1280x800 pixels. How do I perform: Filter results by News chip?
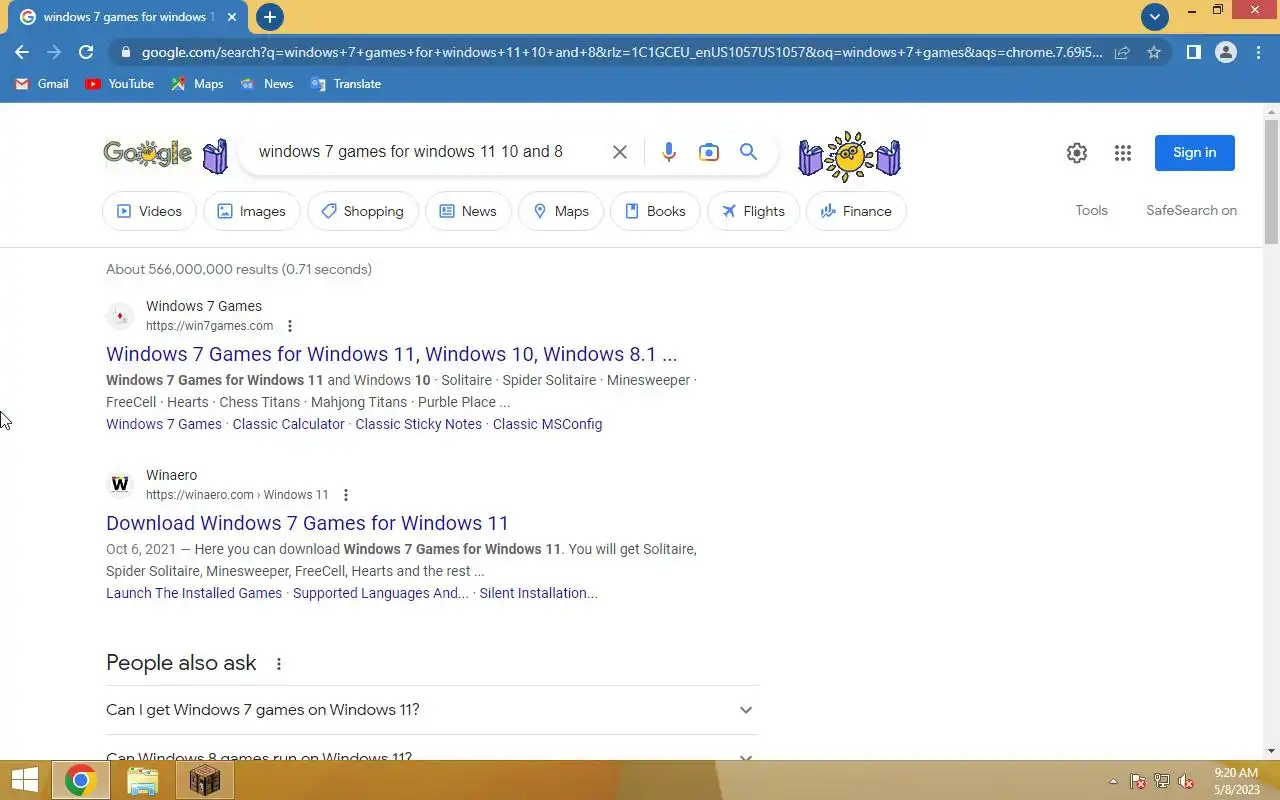(468, 211)
